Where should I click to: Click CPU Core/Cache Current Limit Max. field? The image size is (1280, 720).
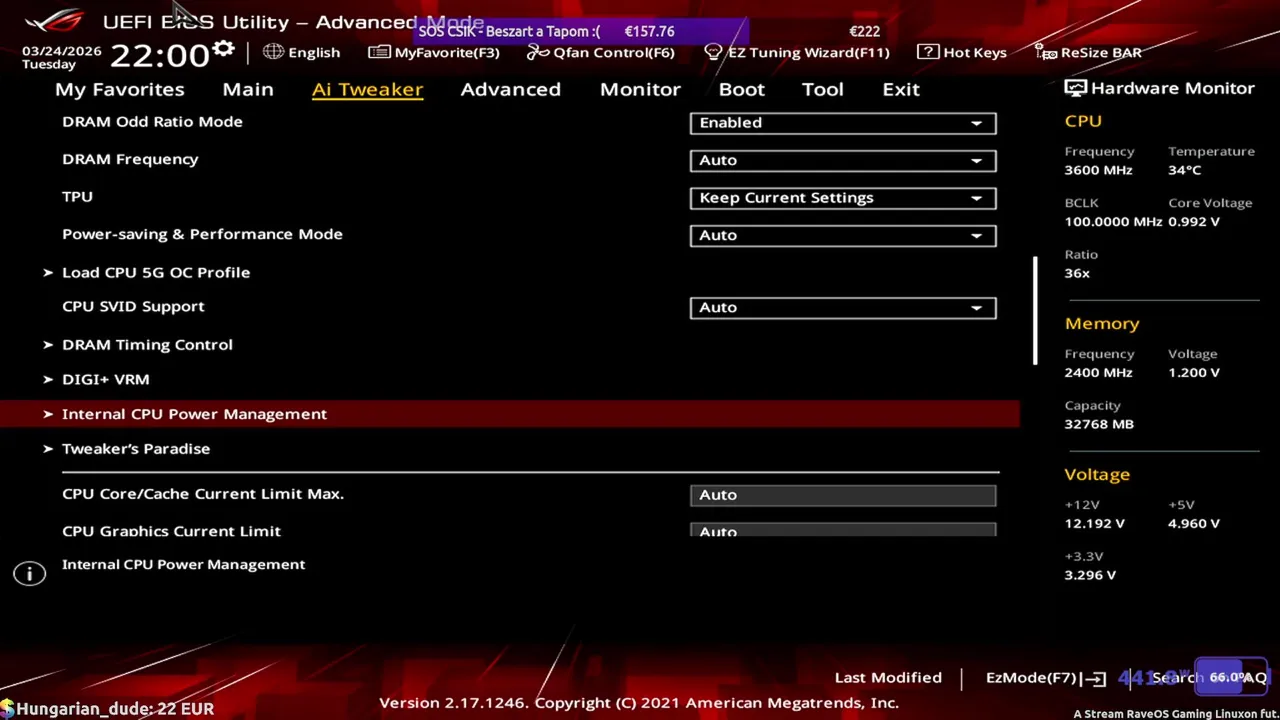(x=843, y=494)
